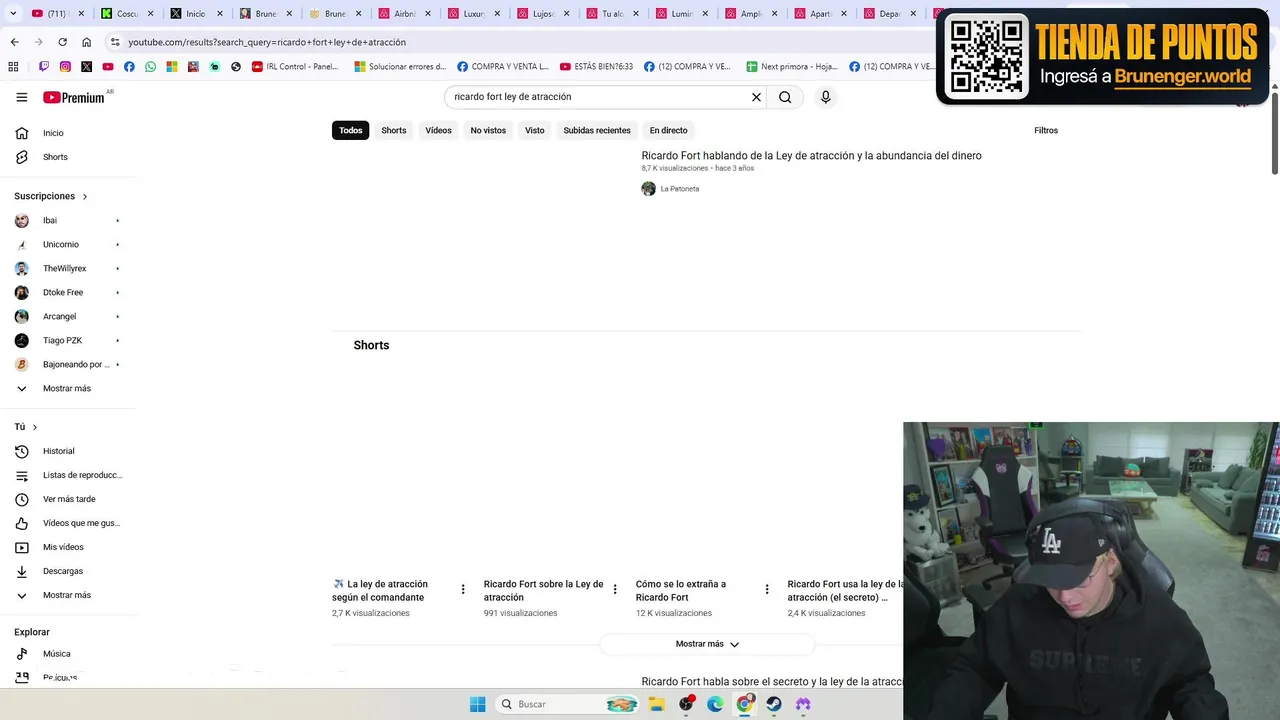Select the Shorts filter chip

click(x=394, y=130)
